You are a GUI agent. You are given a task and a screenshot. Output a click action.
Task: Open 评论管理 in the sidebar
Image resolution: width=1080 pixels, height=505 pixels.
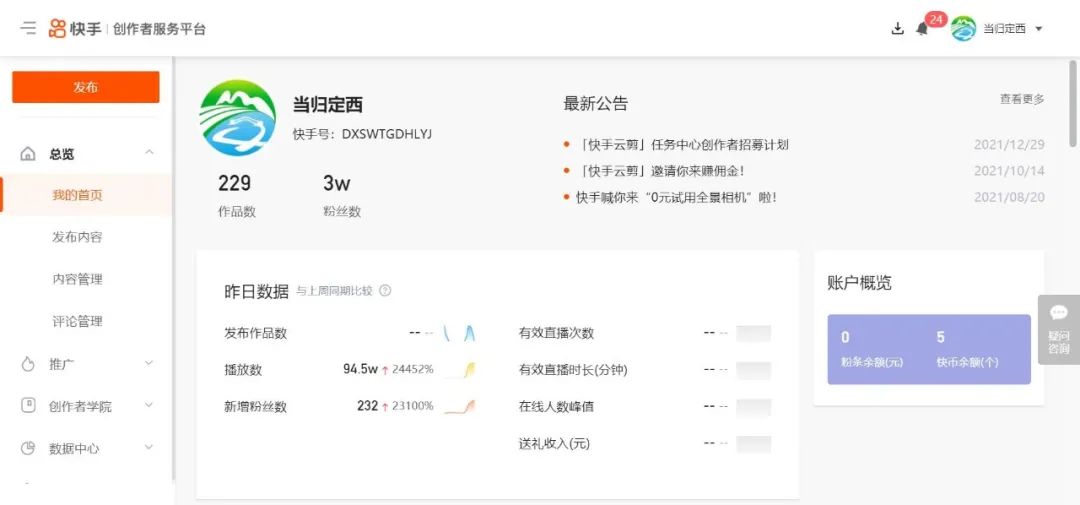[x=77, y=321]
